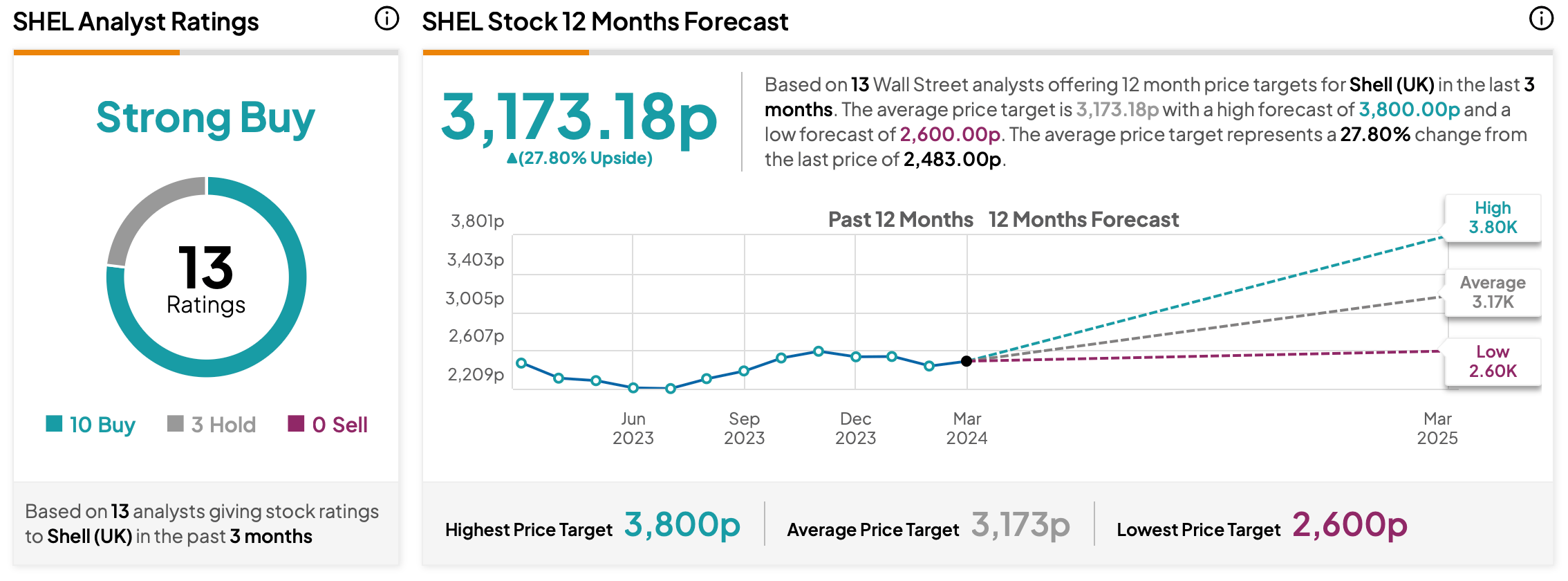Click the Highest Price Target 3,800p value
The height and width of the screenshot is (581, 1568).
click(682, 524)
